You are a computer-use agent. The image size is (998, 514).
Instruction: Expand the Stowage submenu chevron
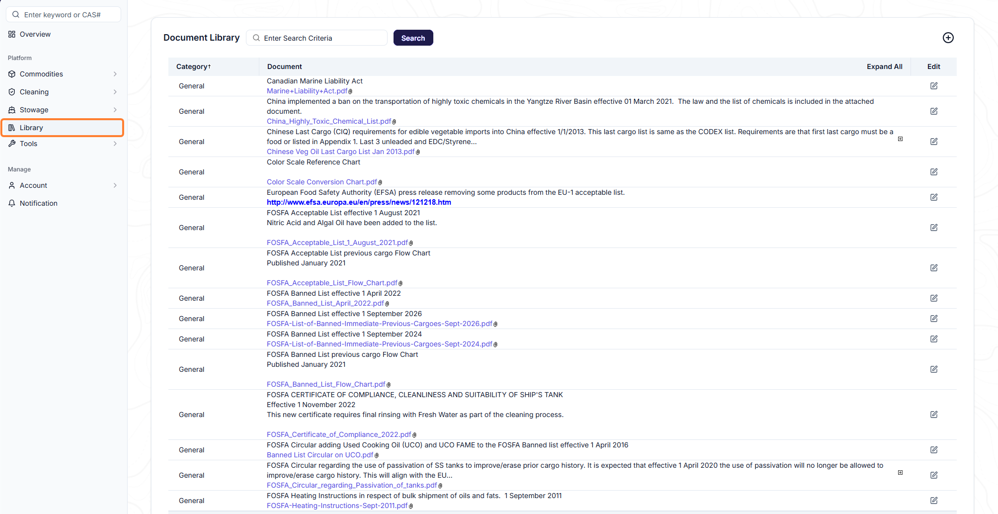[x=115, y=110]
